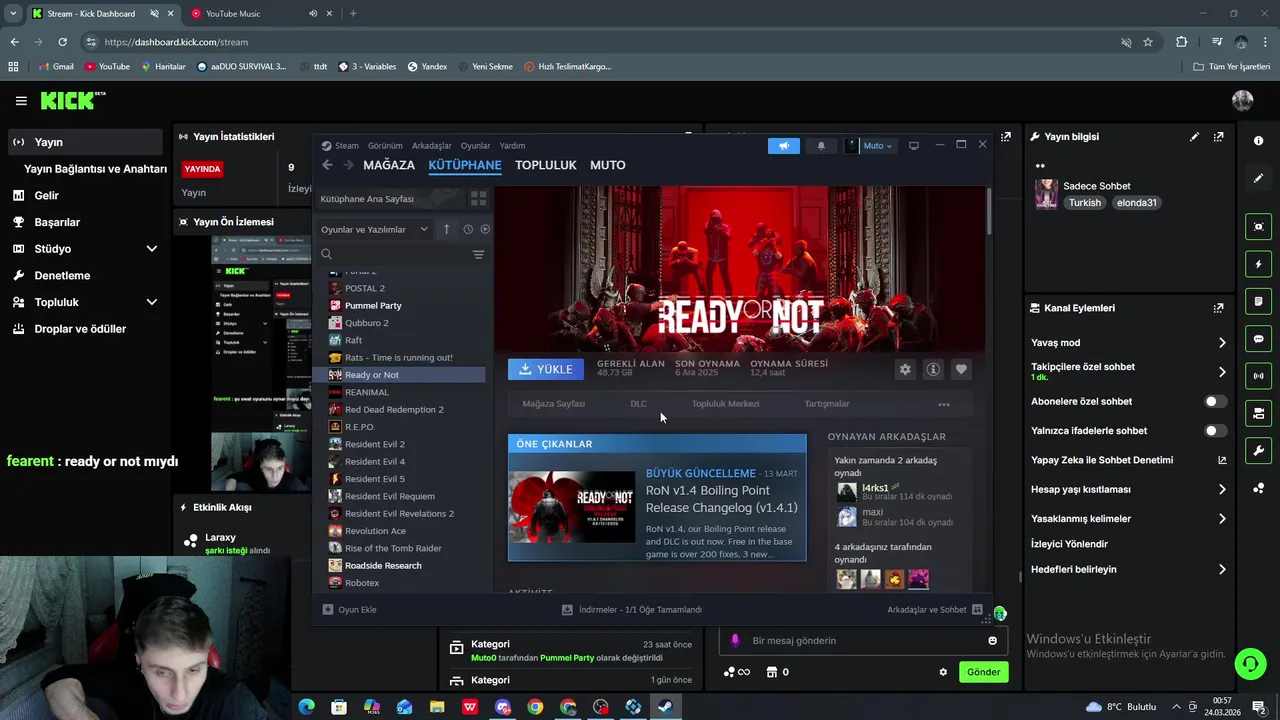Switch to Steam TOPLULUK tab

(545, 165)
